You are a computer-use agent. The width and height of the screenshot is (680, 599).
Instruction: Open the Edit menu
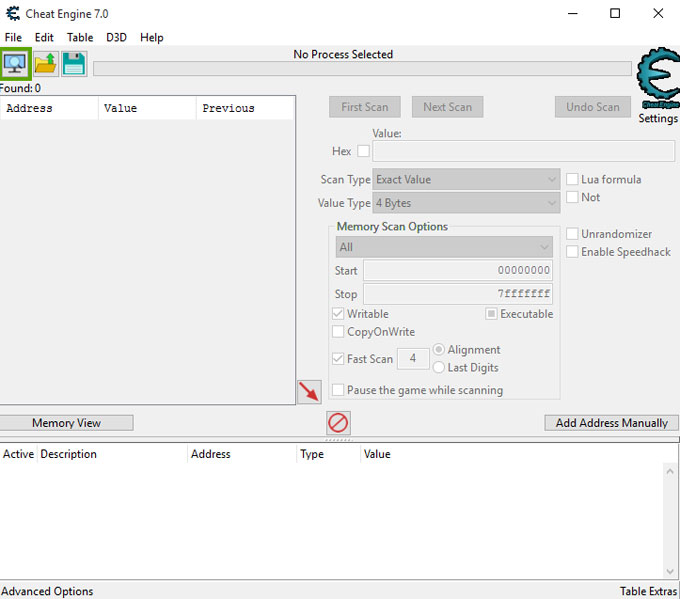click(x=44, y=37)
